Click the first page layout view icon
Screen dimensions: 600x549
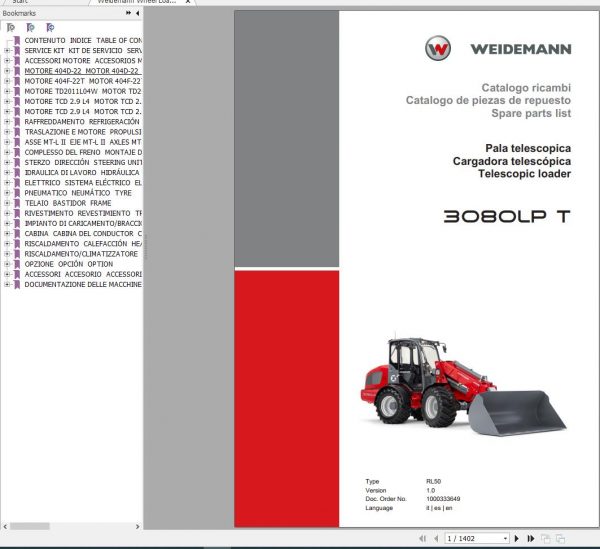pyautogui.click(x=546, y=539)
